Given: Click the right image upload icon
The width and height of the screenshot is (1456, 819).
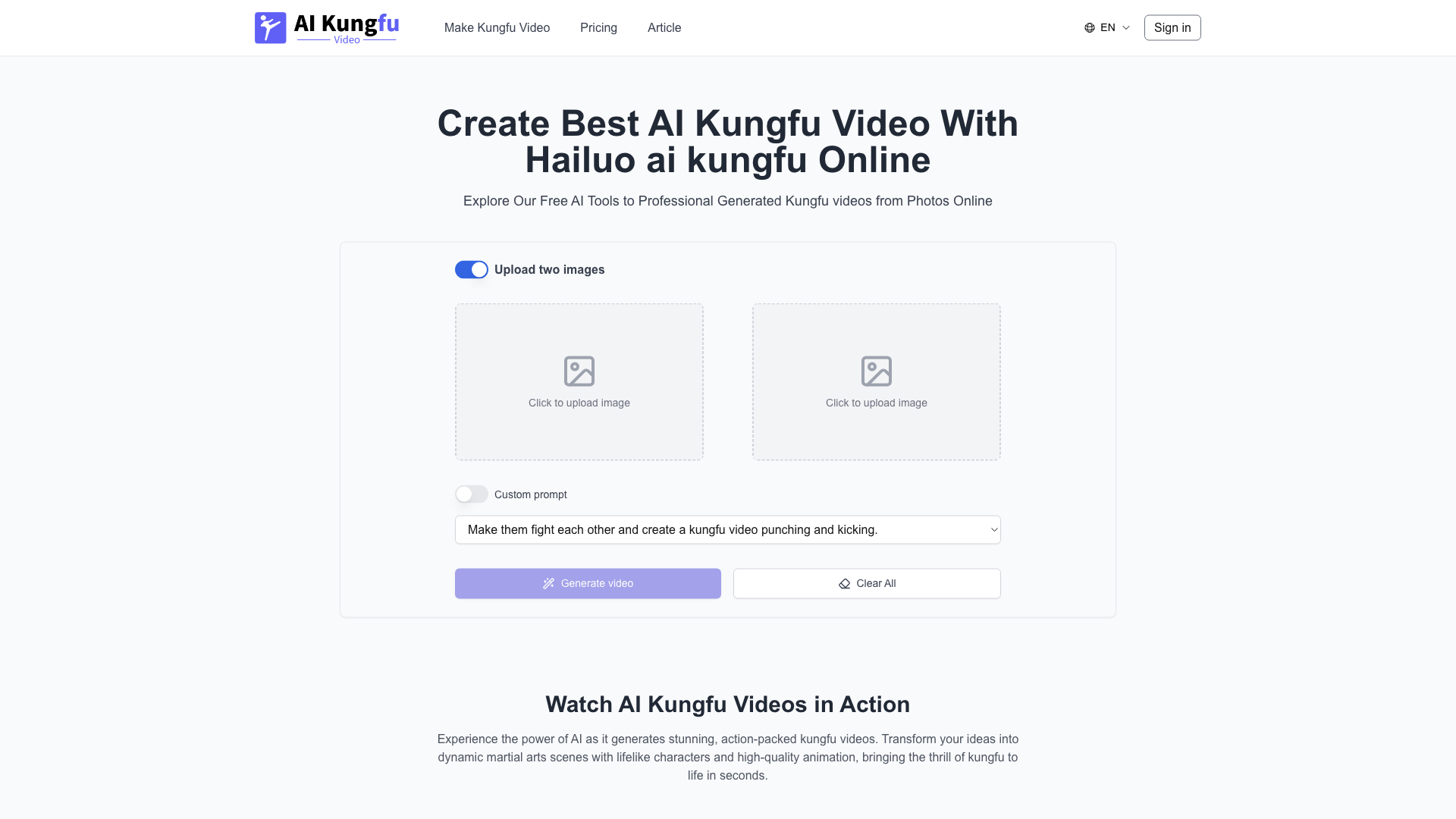Looking at the screenshot, I should (x=875, y=370).
